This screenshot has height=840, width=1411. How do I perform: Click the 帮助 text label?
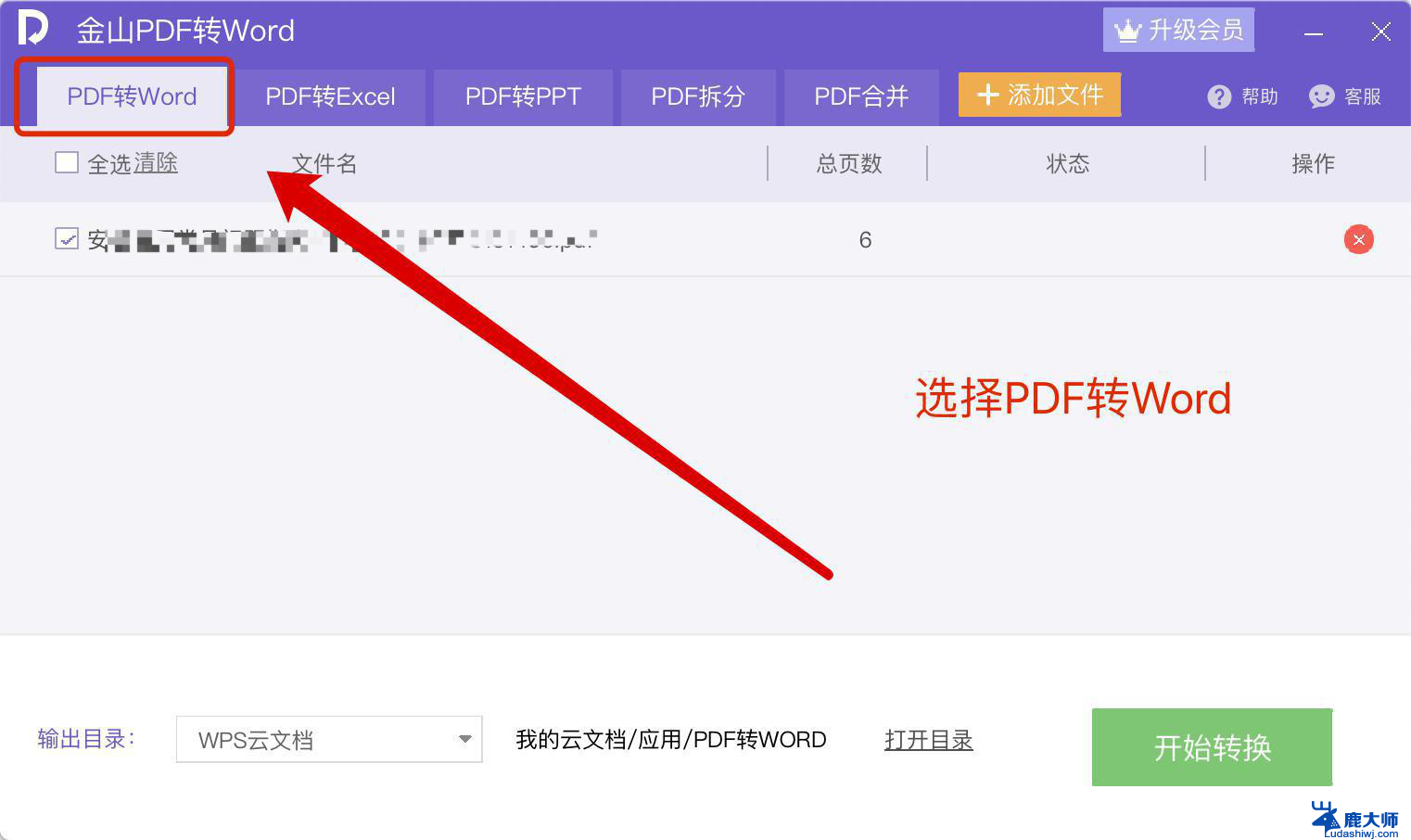click(1260, 96)
